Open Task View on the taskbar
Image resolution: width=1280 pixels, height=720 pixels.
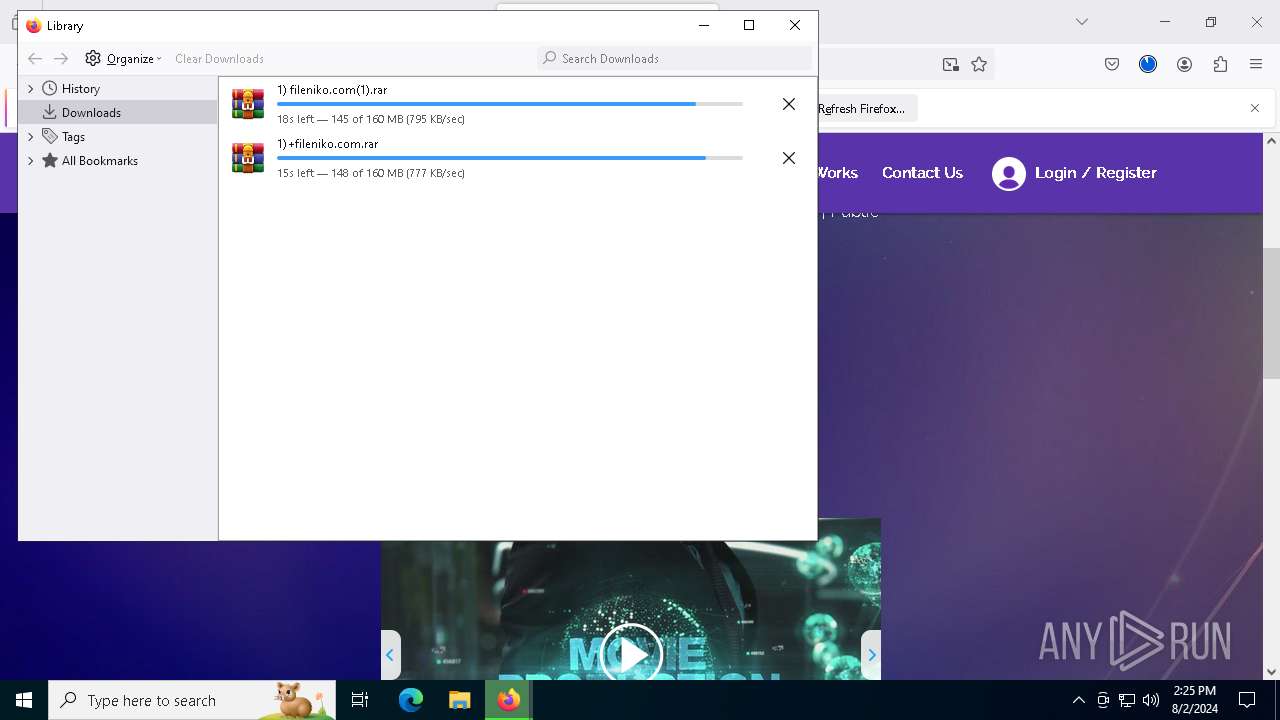click(360, 700)
